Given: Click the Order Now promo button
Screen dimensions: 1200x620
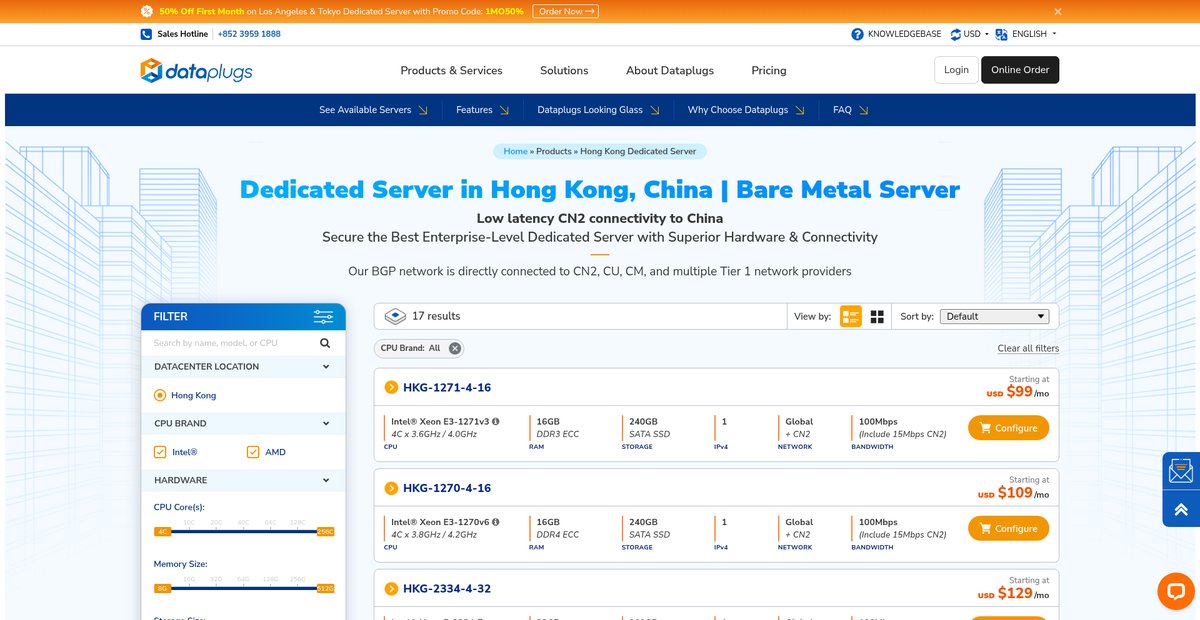Looking at the screenshot, I should point(565,11).
